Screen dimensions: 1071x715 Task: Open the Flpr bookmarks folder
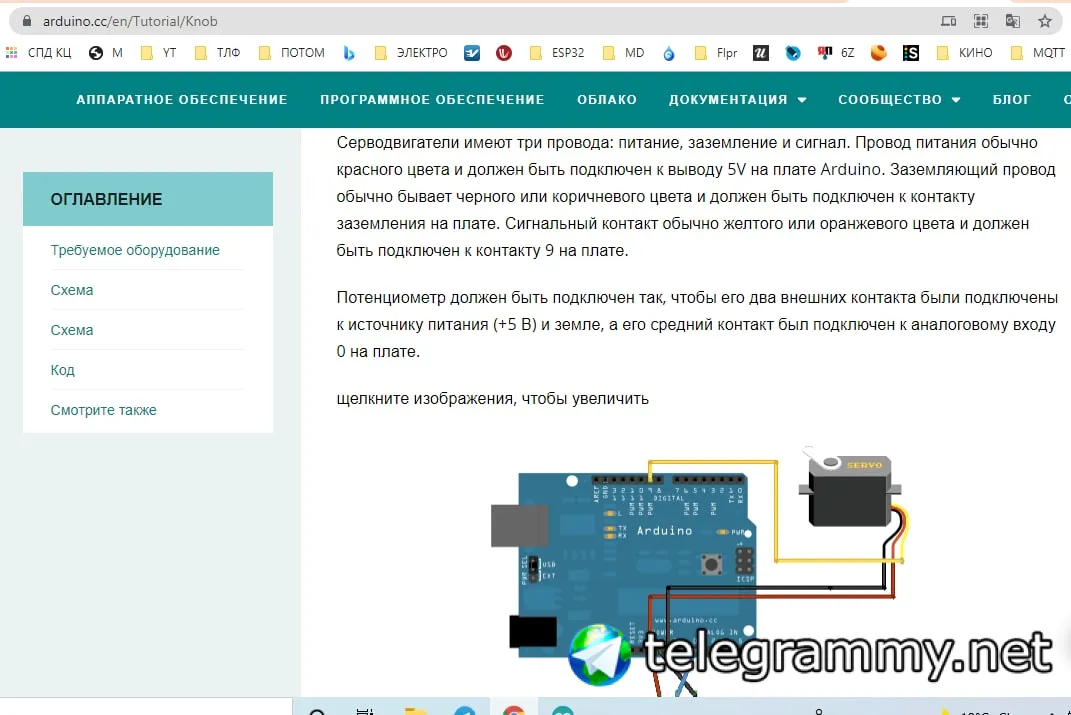[715, 53]
